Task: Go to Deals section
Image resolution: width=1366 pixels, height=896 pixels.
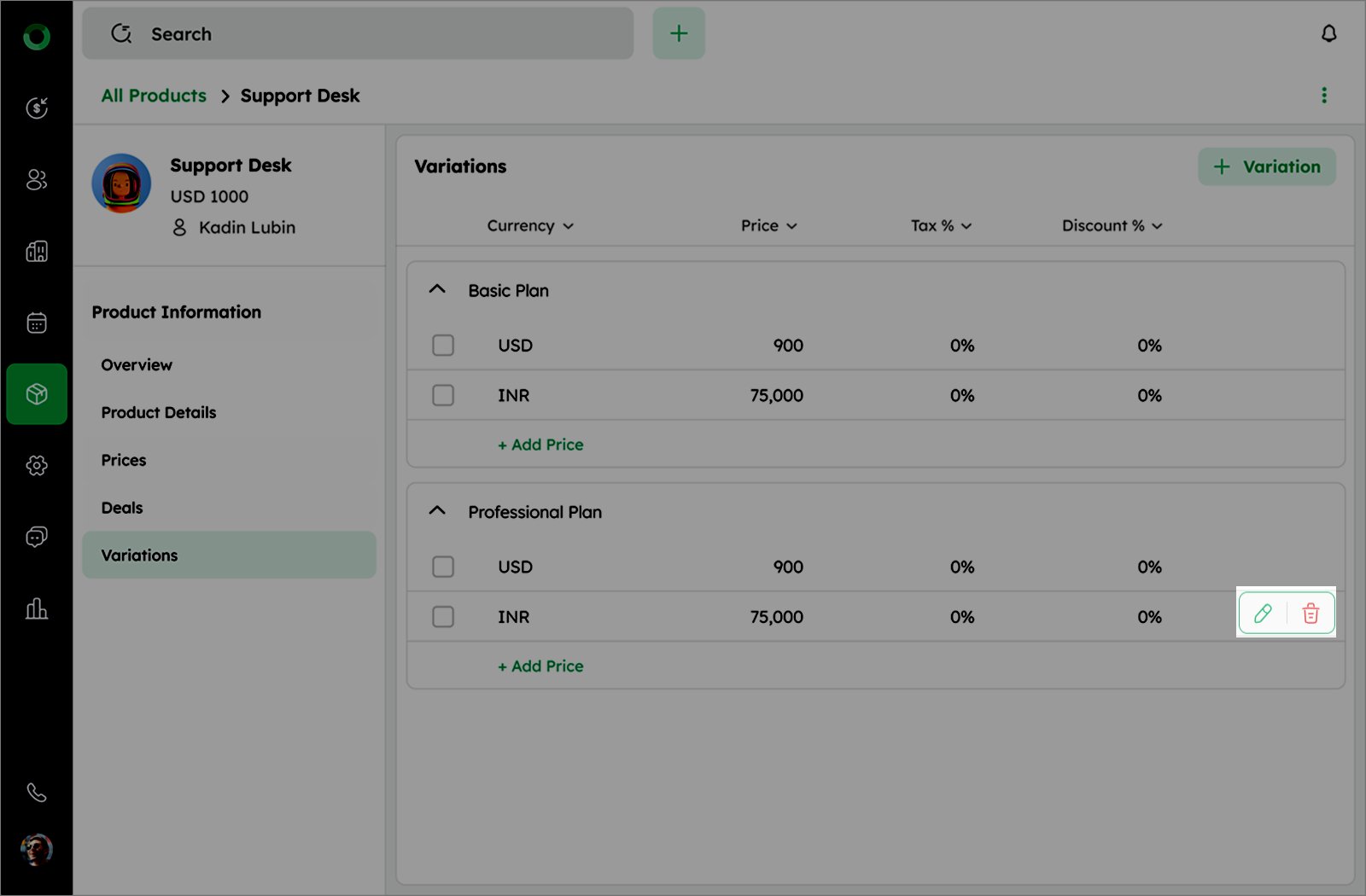Action: click(x=122, y=508)
